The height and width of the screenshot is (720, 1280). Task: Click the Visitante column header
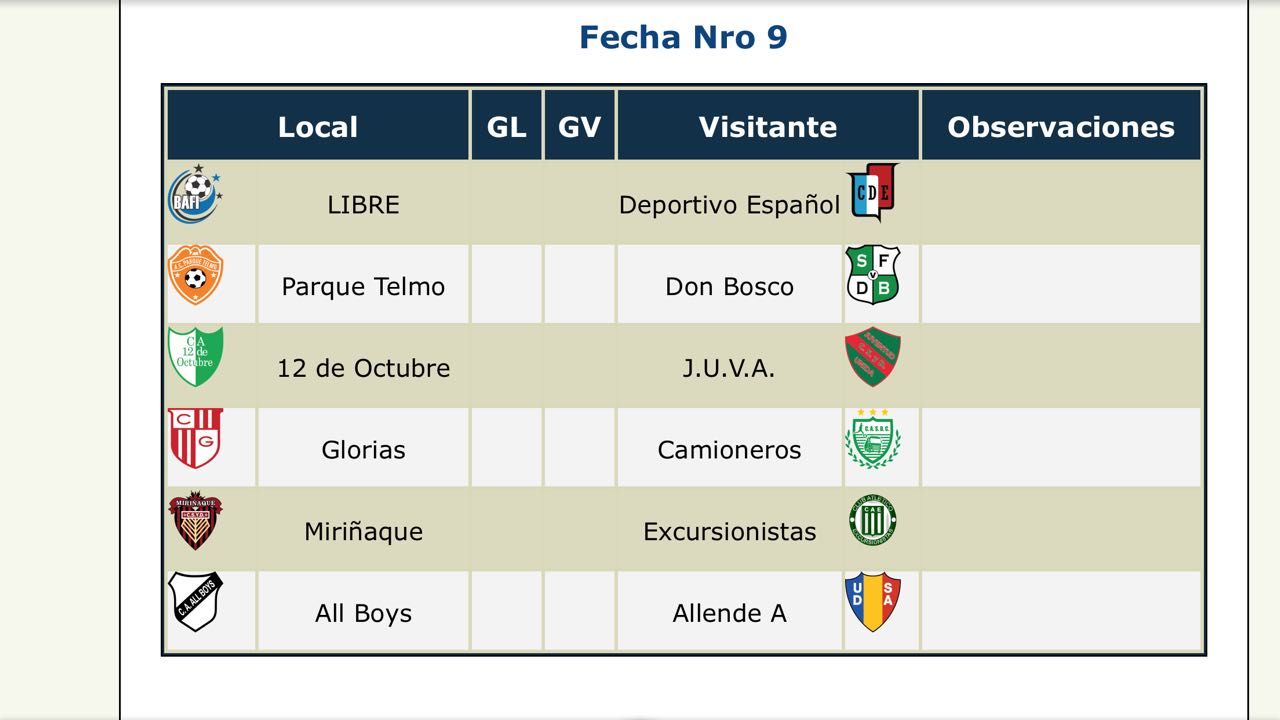(768, 127)
